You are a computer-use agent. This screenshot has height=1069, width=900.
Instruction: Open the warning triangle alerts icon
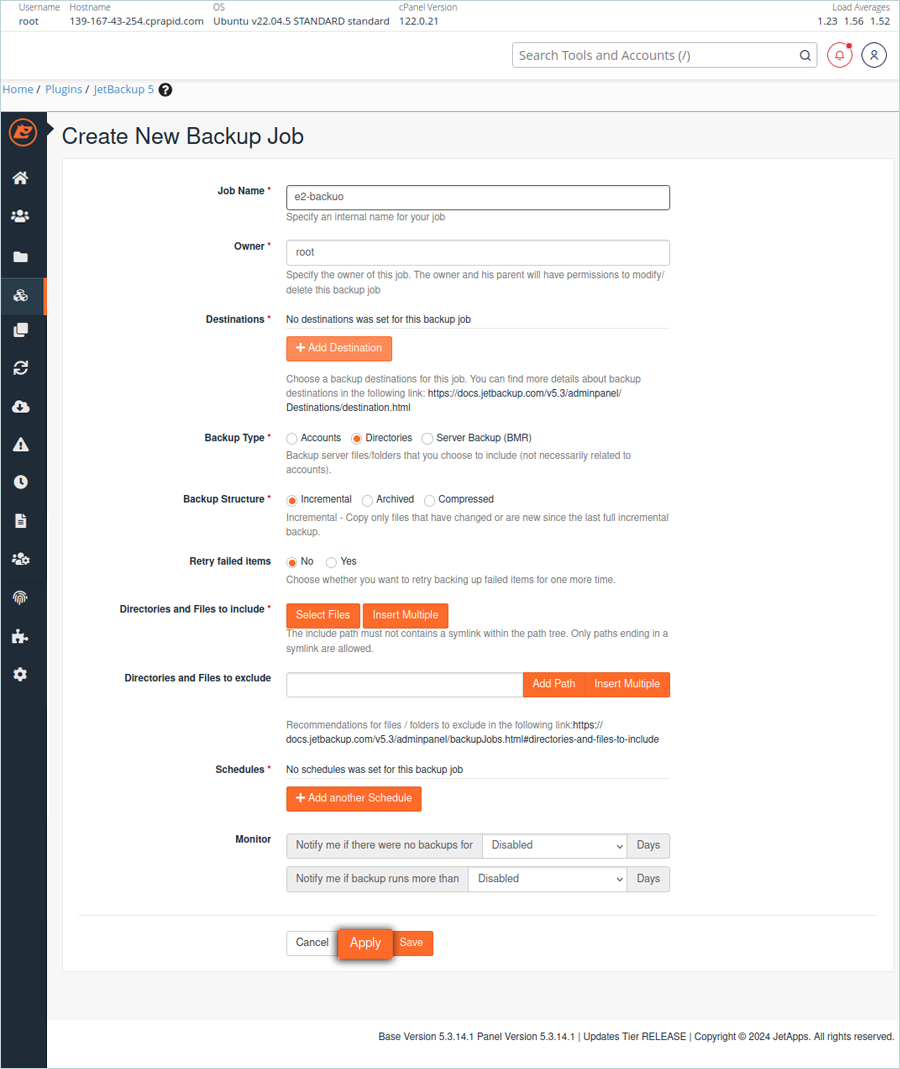[x=20, y=445]
